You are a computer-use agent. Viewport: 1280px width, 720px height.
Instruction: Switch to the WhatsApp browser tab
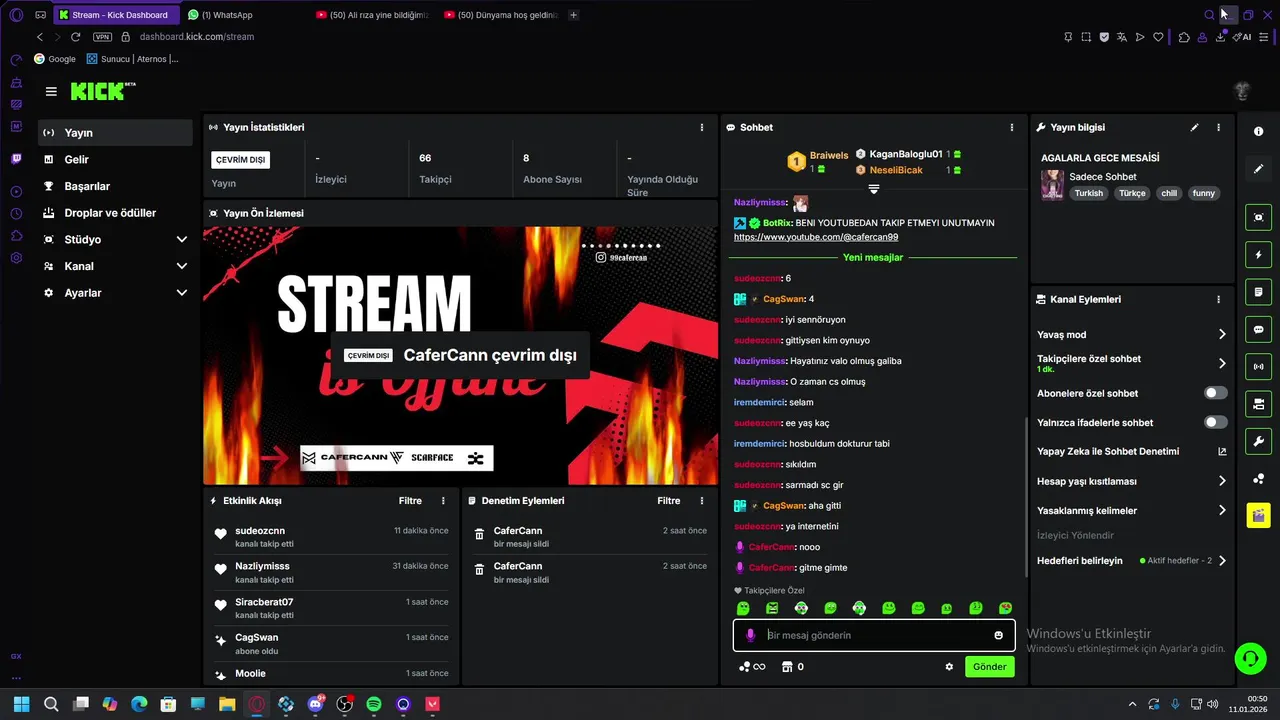click(244, 15)
